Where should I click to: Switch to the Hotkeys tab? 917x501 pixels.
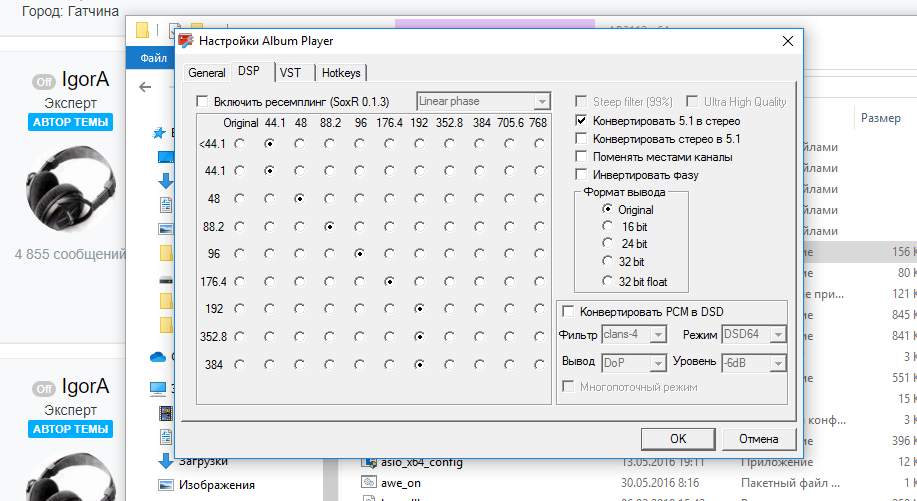click(342, 72)
